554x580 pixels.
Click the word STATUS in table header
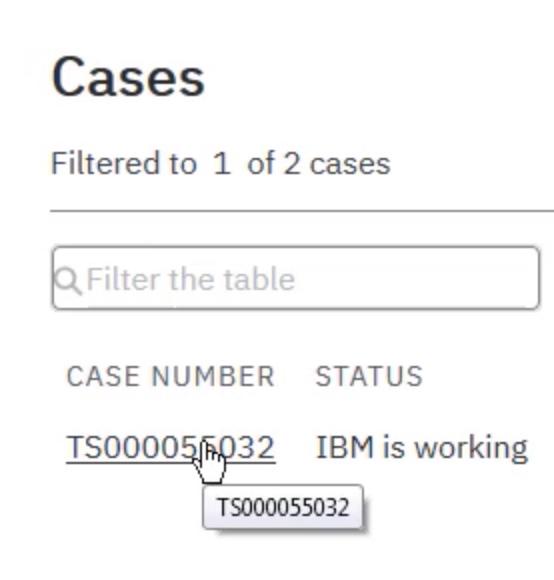369,377
